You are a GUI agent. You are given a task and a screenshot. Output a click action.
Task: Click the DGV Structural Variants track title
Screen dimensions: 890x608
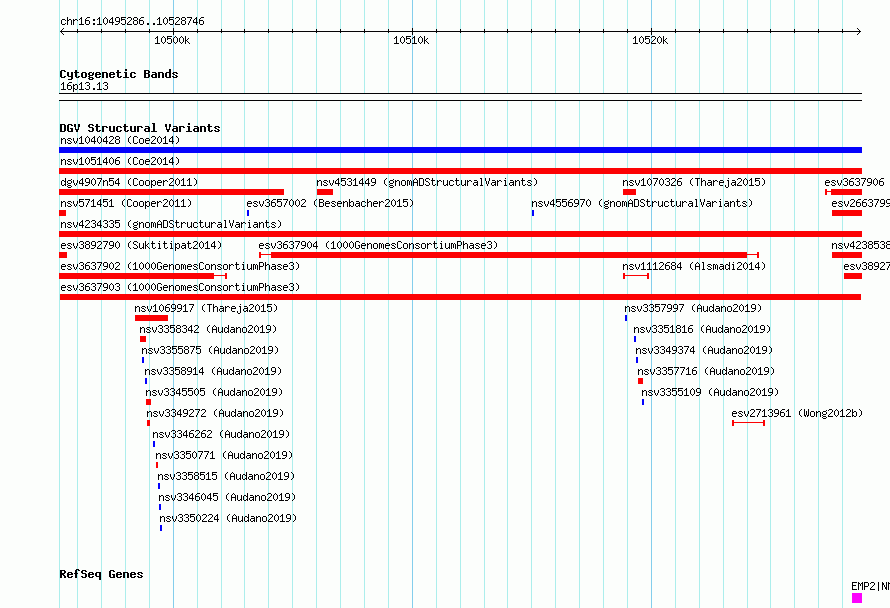[x=140, y=128]
